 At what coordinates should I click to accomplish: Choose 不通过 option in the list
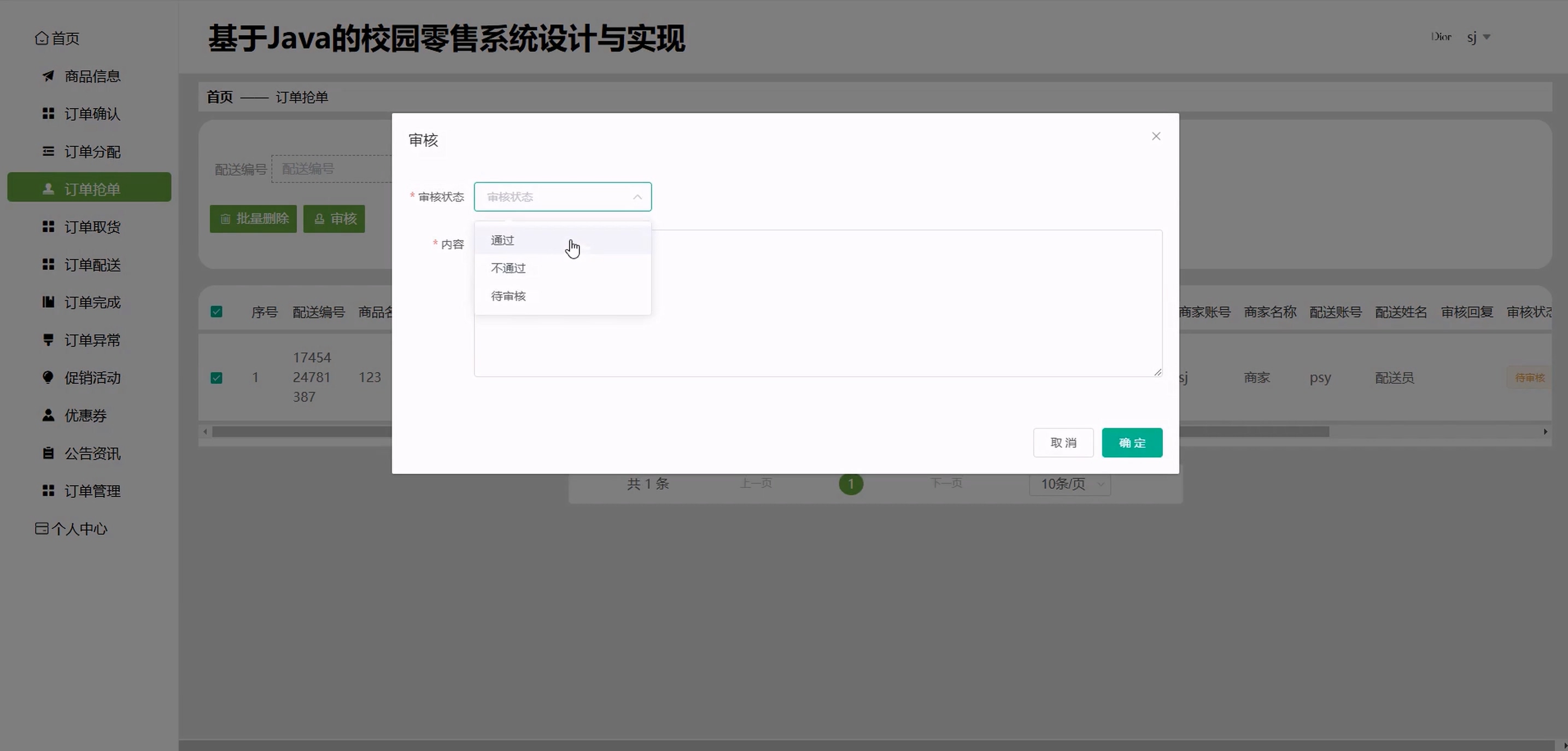coord(508,268)
